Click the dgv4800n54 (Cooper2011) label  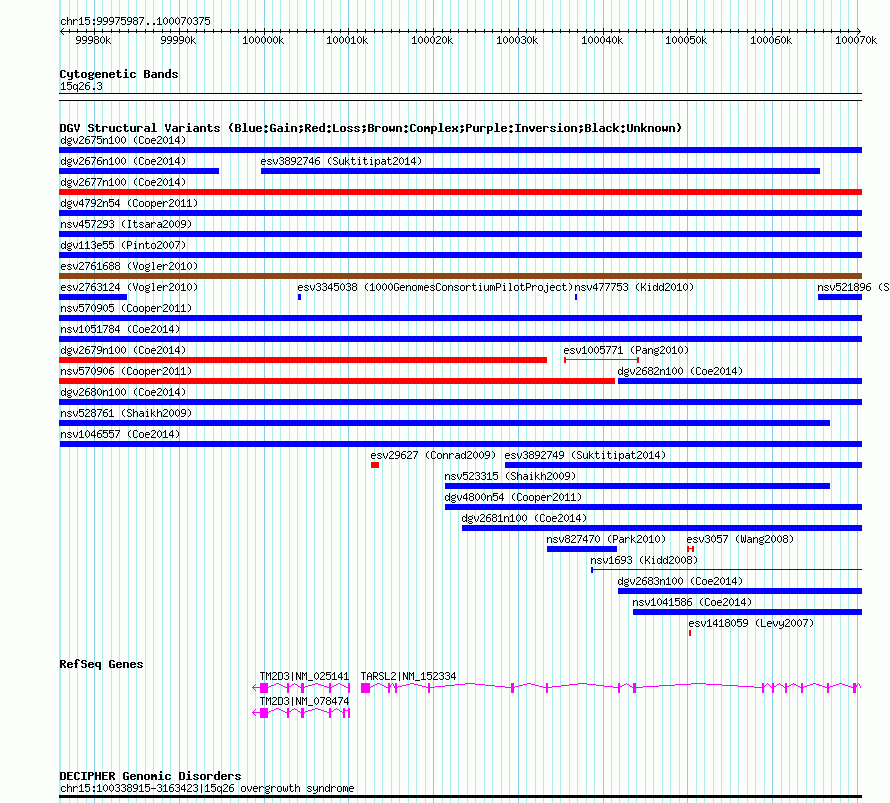(x=513, y=497)
